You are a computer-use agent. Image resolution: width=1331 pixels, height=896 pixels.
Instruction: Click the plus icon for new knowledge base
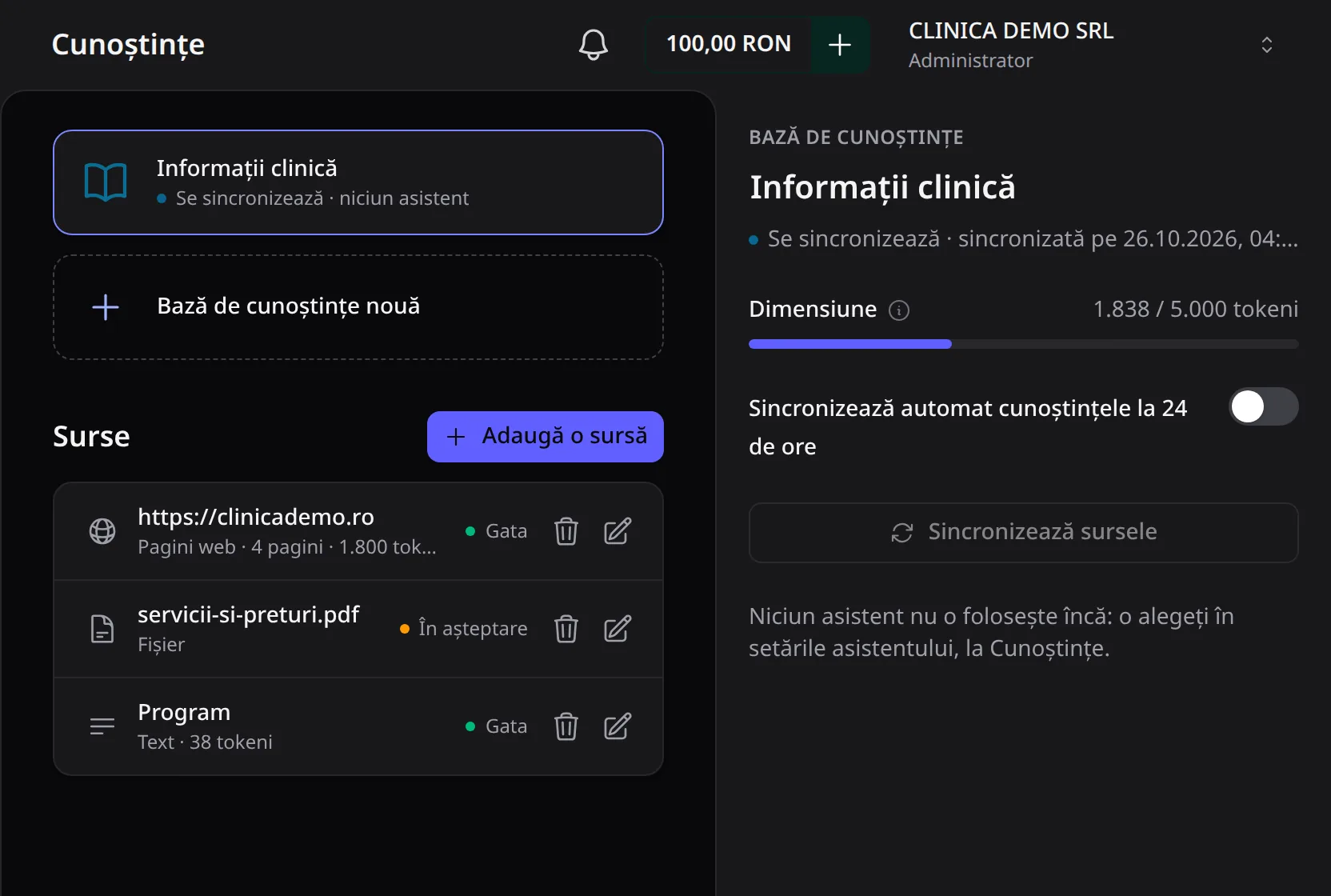[x=106, y=307]
